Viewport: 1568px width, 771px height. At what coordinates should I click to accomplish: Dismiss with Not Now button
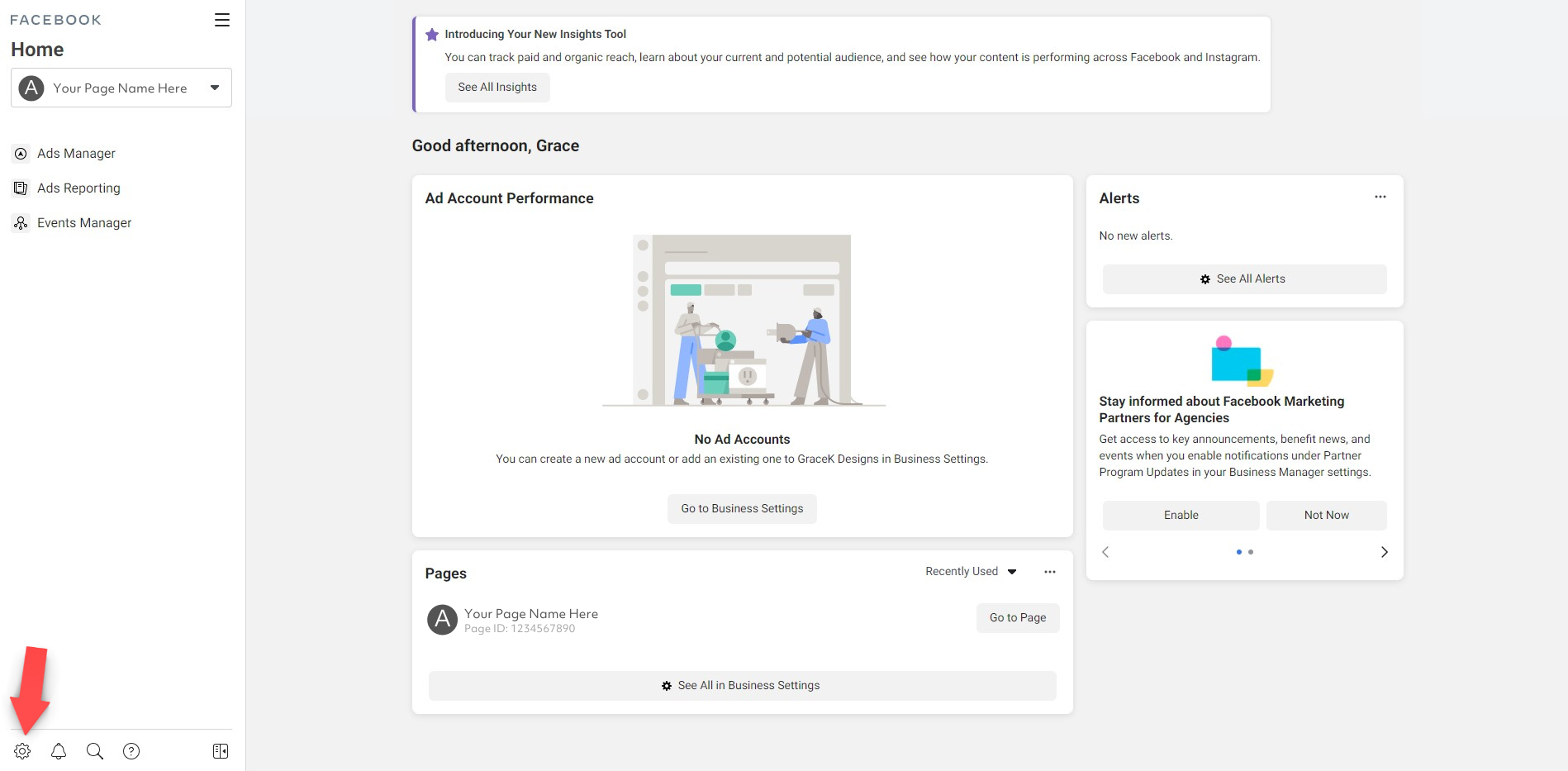[1326, 516]
